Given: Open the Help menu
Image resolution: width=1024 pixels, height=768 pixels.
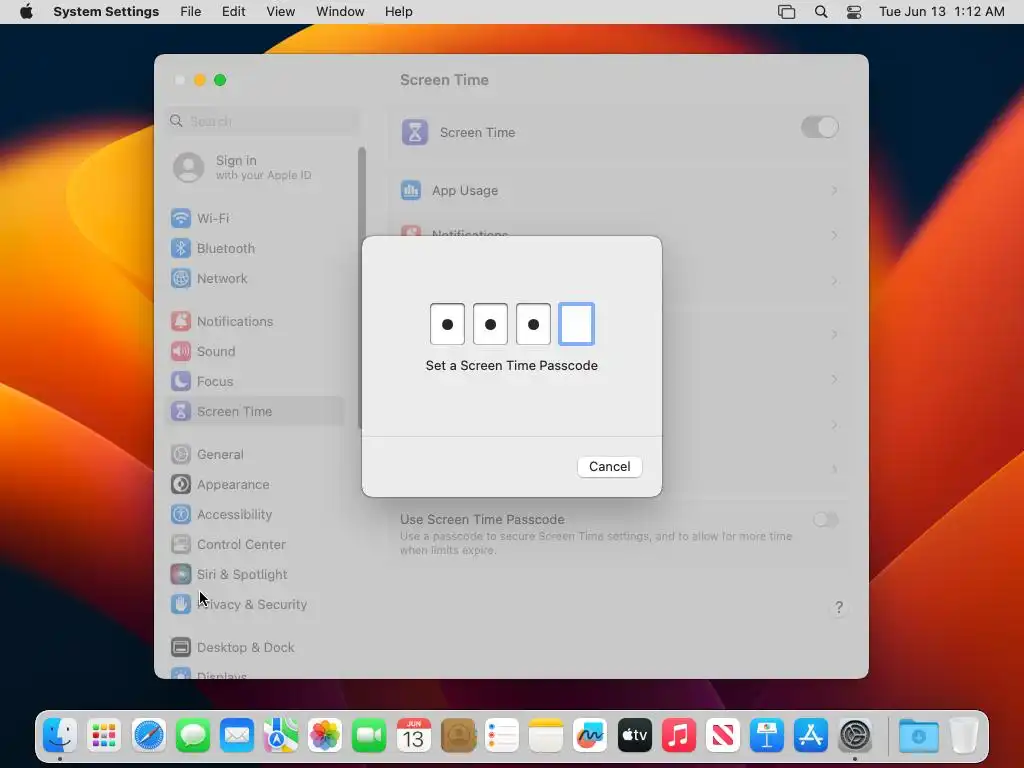Looking at the screenshot, I should pos(398,12).
